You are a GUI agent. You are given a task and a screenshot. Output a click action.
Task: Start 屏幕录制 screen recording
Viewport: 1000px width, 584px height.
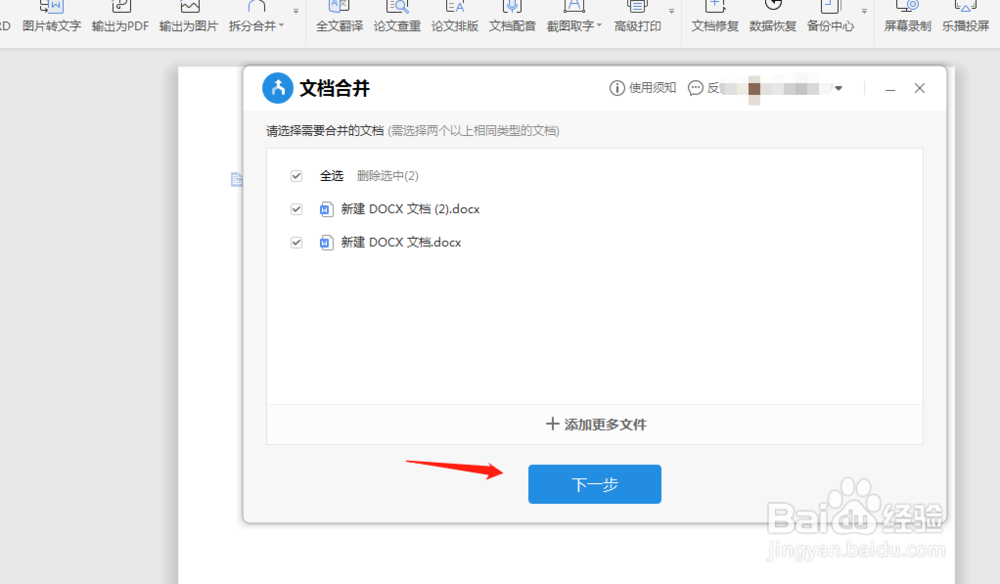point(906,18)
